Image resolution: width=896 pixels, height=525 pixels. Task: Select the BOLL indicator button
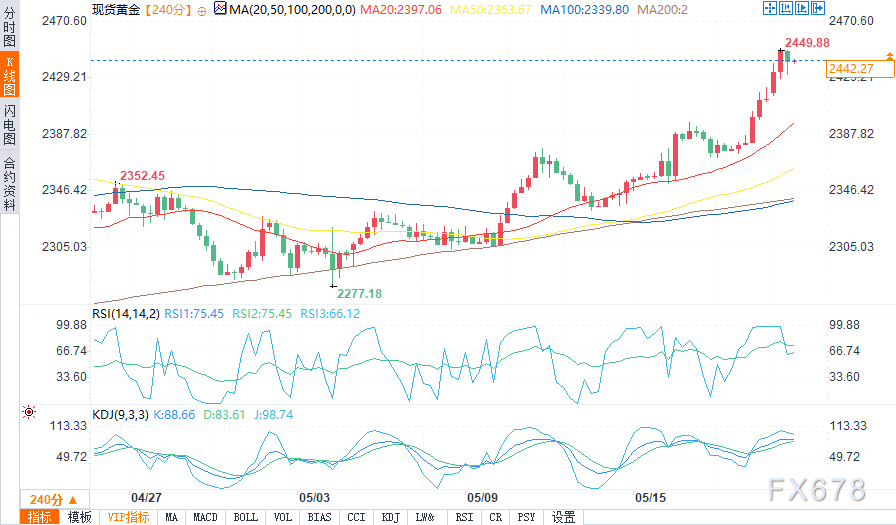click(x=245, y=517)
